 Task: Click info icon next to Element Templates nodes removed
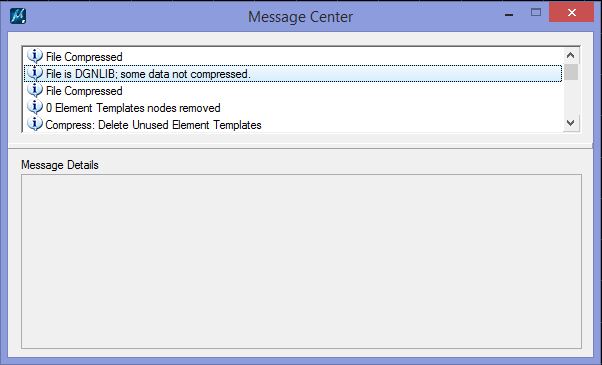tap(35, 107)
